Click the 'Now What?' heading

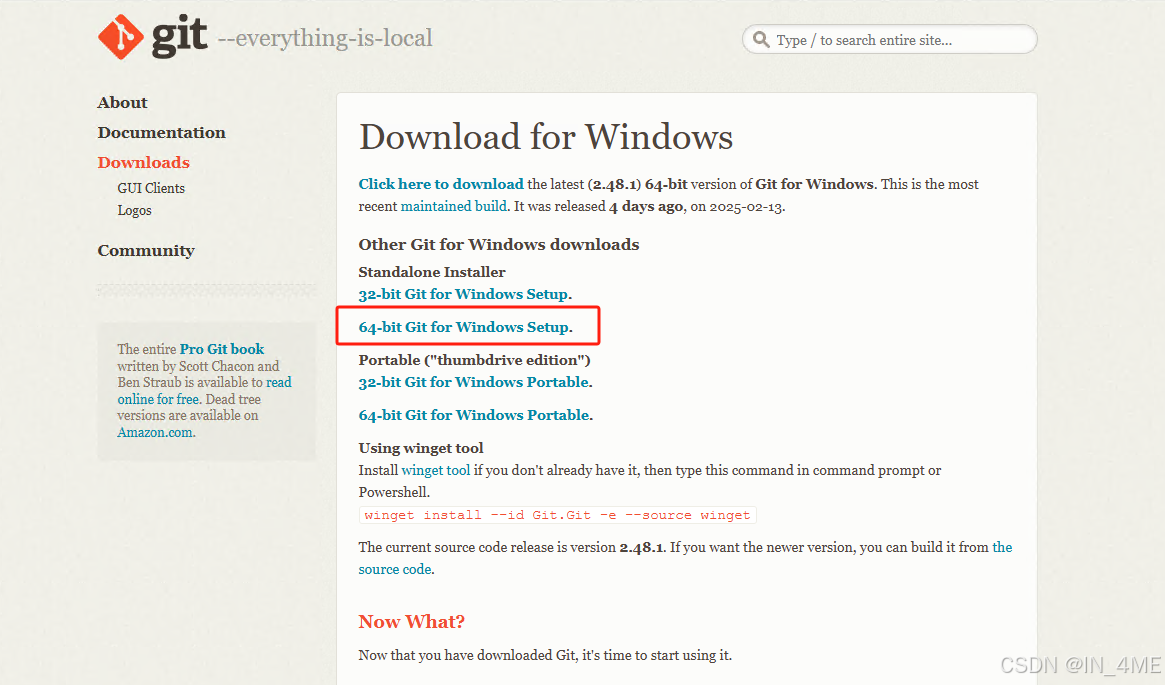pyautogui.click(x=412, y=622)
